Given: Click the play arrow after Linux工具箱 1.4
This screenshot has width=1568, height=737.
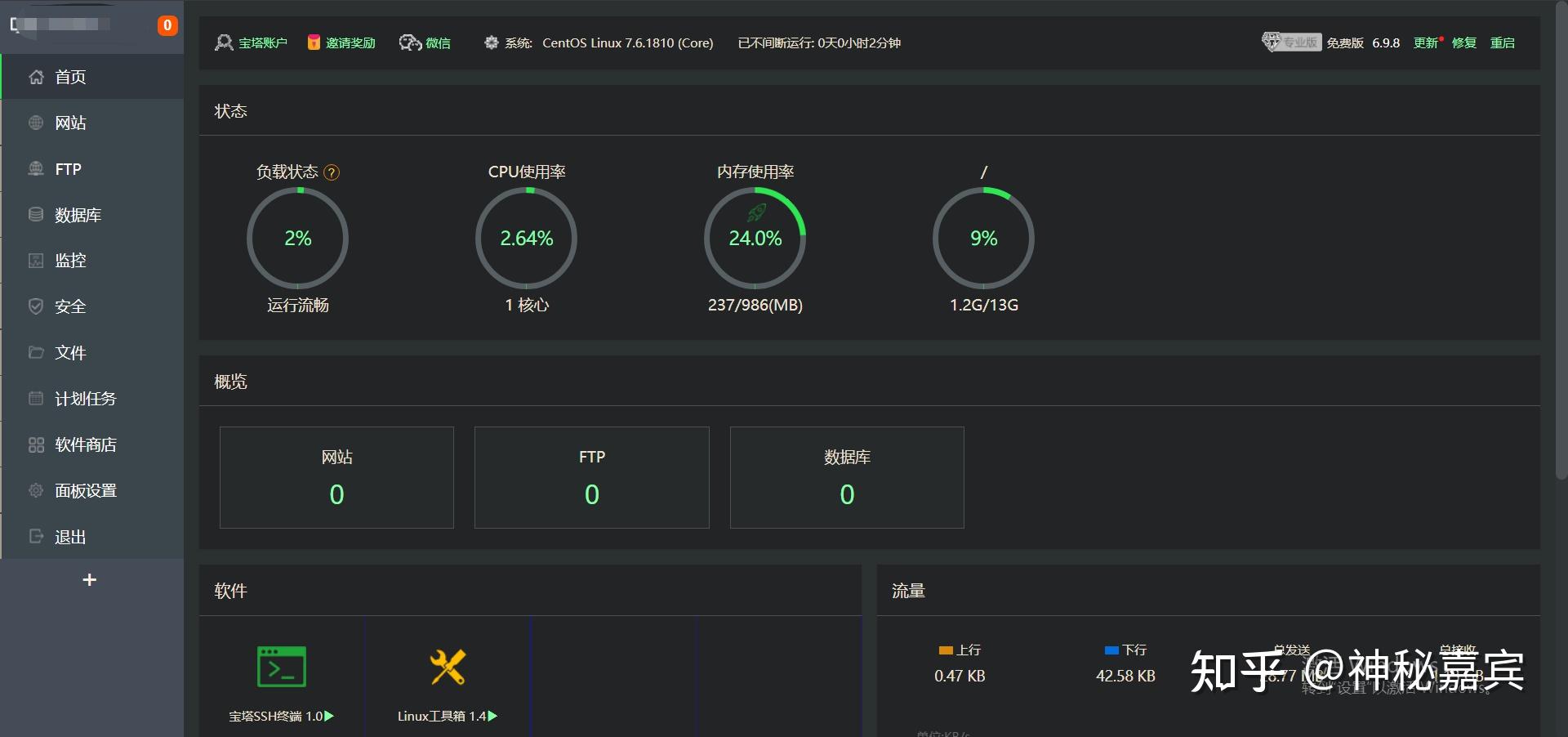Looking at the screenshot, I should coord(492,717).
